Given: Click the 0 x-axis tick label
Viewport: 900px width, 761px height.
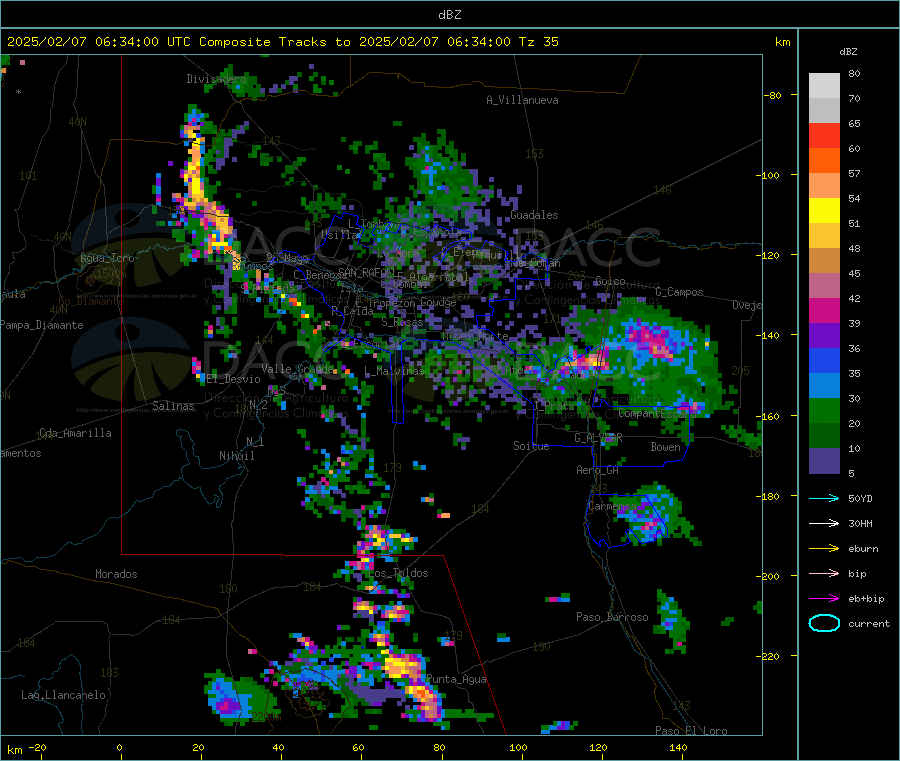Looking at the screenshot, I should coord(119,747).
